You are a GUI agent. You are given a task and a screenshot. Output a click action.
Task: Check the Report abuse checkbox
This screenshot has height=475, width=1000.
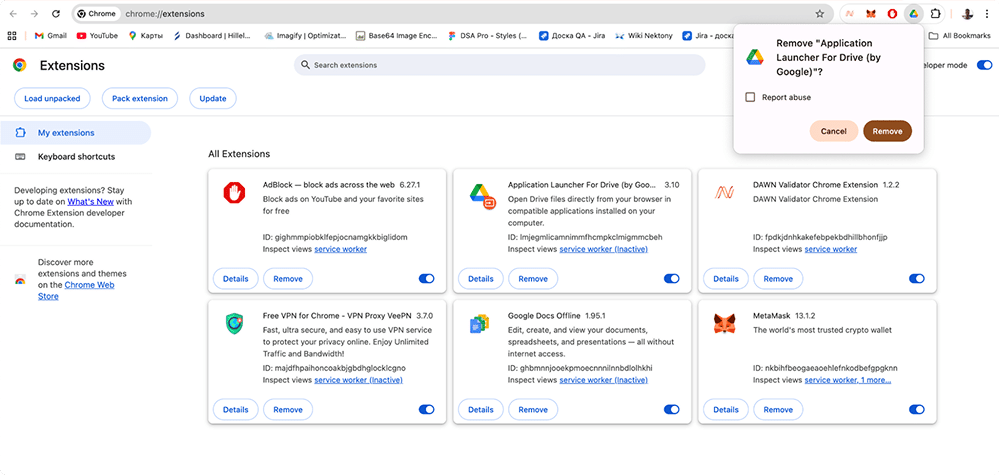(x=750, y=97)
